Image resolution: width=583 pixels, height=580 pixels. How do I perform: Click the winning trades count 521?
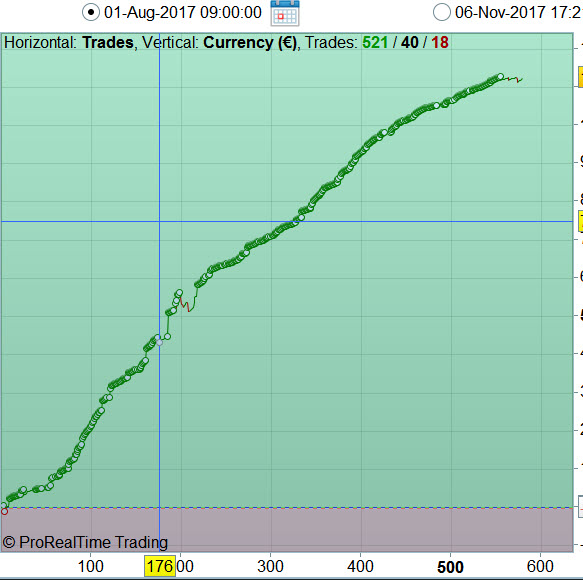375,42
